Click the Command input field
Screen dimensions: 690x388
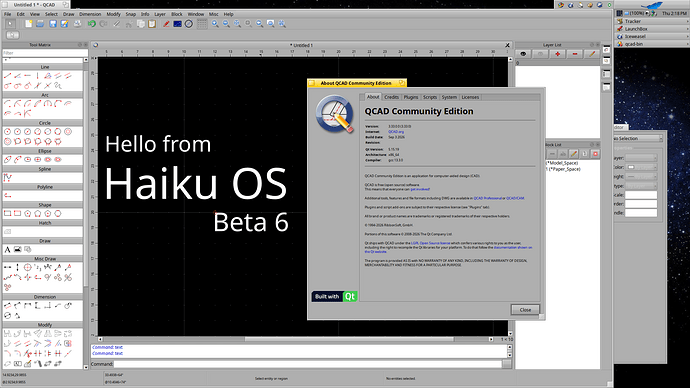click(x=308, y=364)
